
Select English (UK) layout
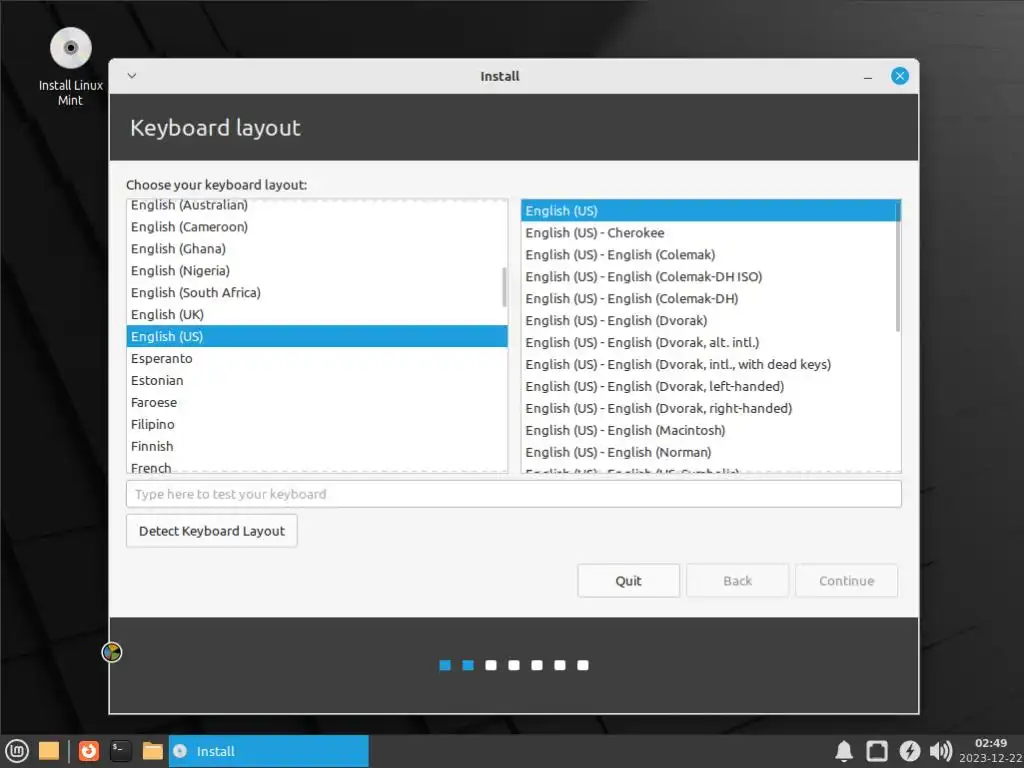pyautogui.click(x=317, y=315)
